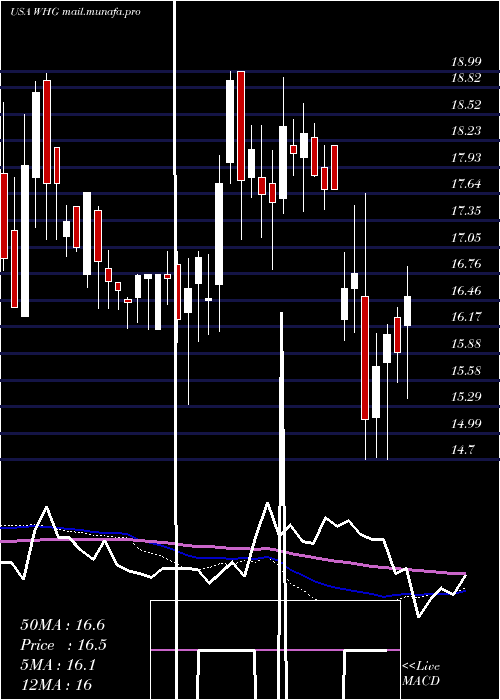Click the 12MA : 16 readout
Image resolution: width=500 pixels, height=700 pixels.
[56, 685]
